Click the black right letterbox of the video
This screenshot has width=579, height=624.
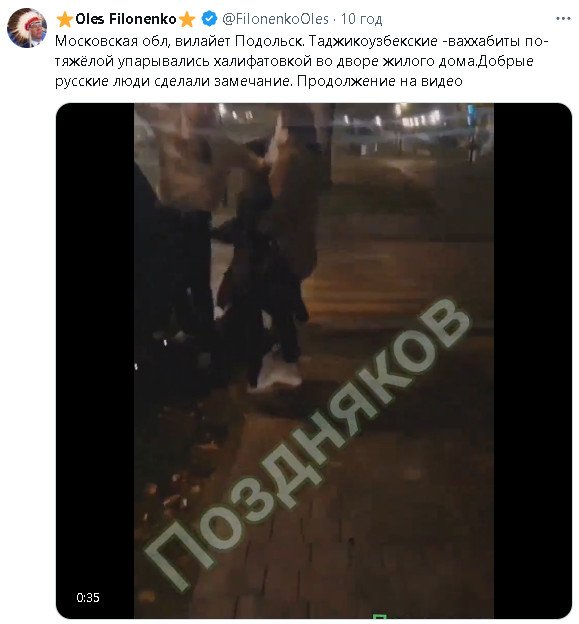pyautogui.click(x=533, y=360)
